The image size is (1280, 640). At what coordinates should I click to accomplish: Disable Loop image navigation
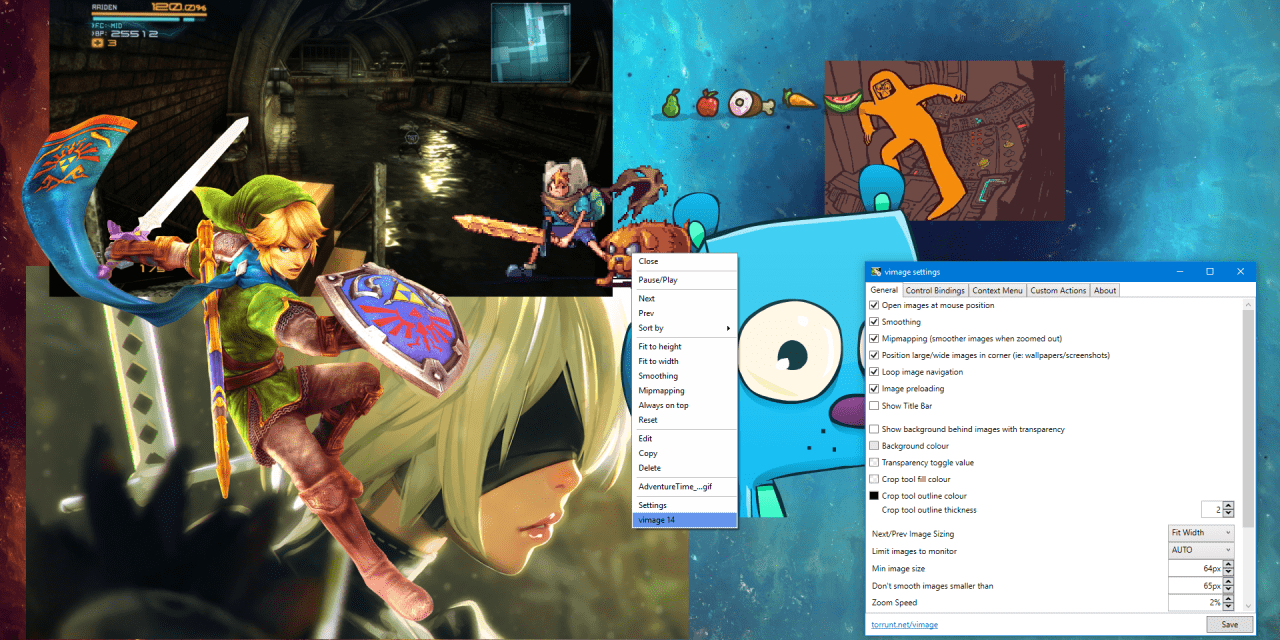click(x=874, y=372)
